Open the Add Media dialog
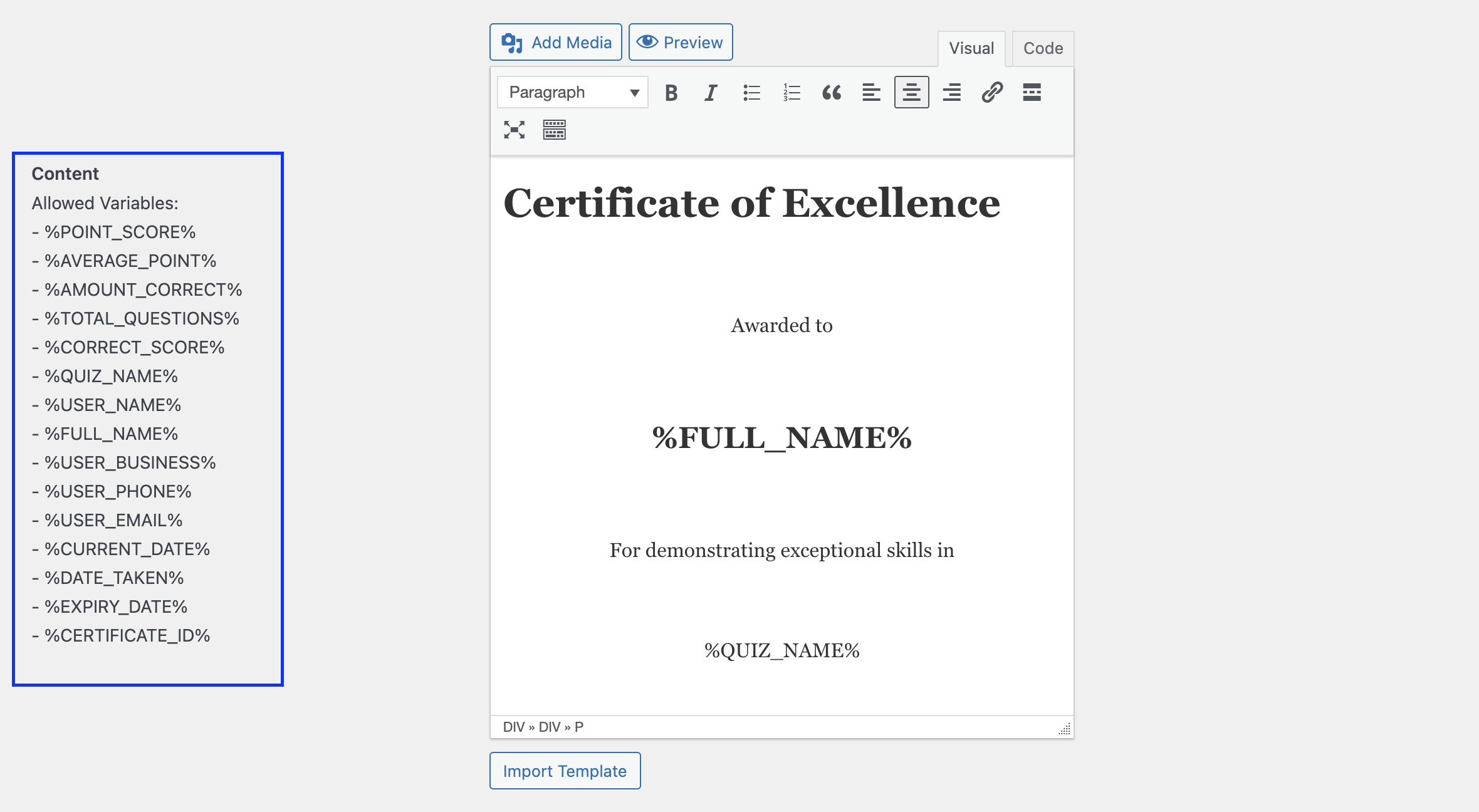The height and width of the screenshot is (812, 1479). [555, 42]
